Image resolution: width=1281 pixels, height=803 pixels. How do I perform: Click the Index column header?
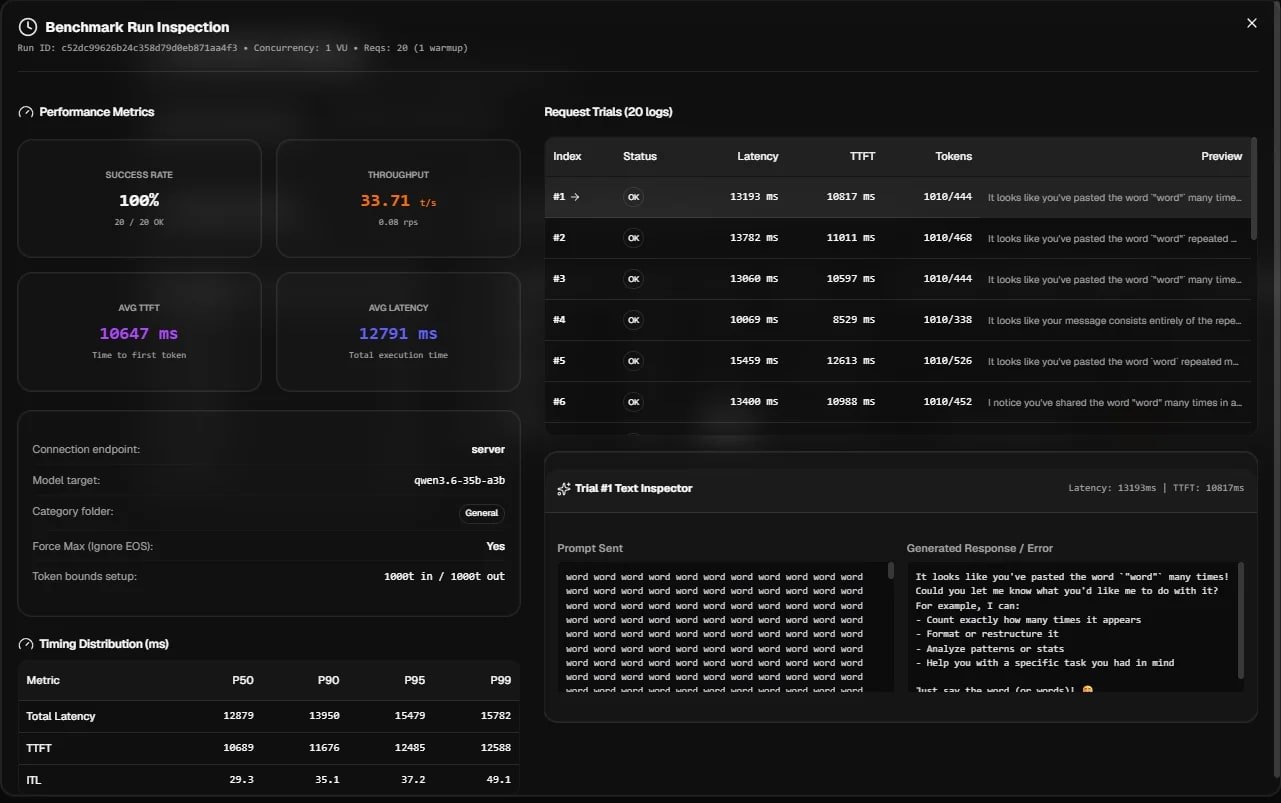(567, 156)
